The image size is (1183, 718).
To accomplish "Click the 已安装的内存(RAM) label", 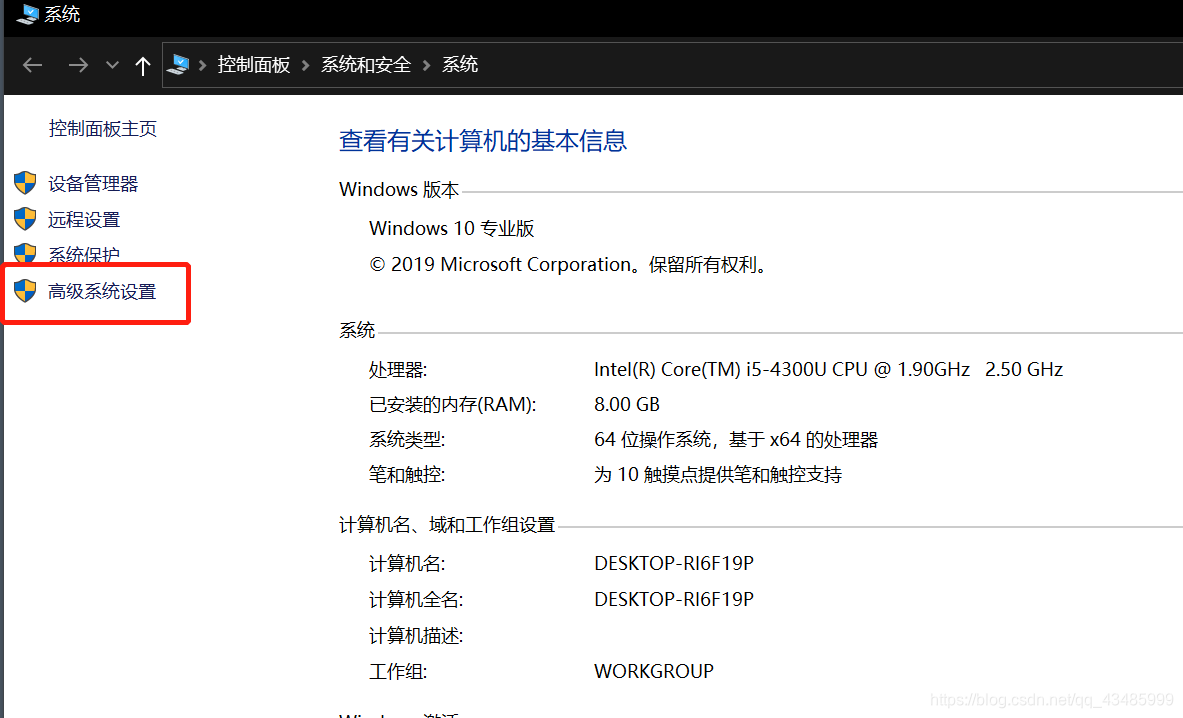I will point(453,405).
